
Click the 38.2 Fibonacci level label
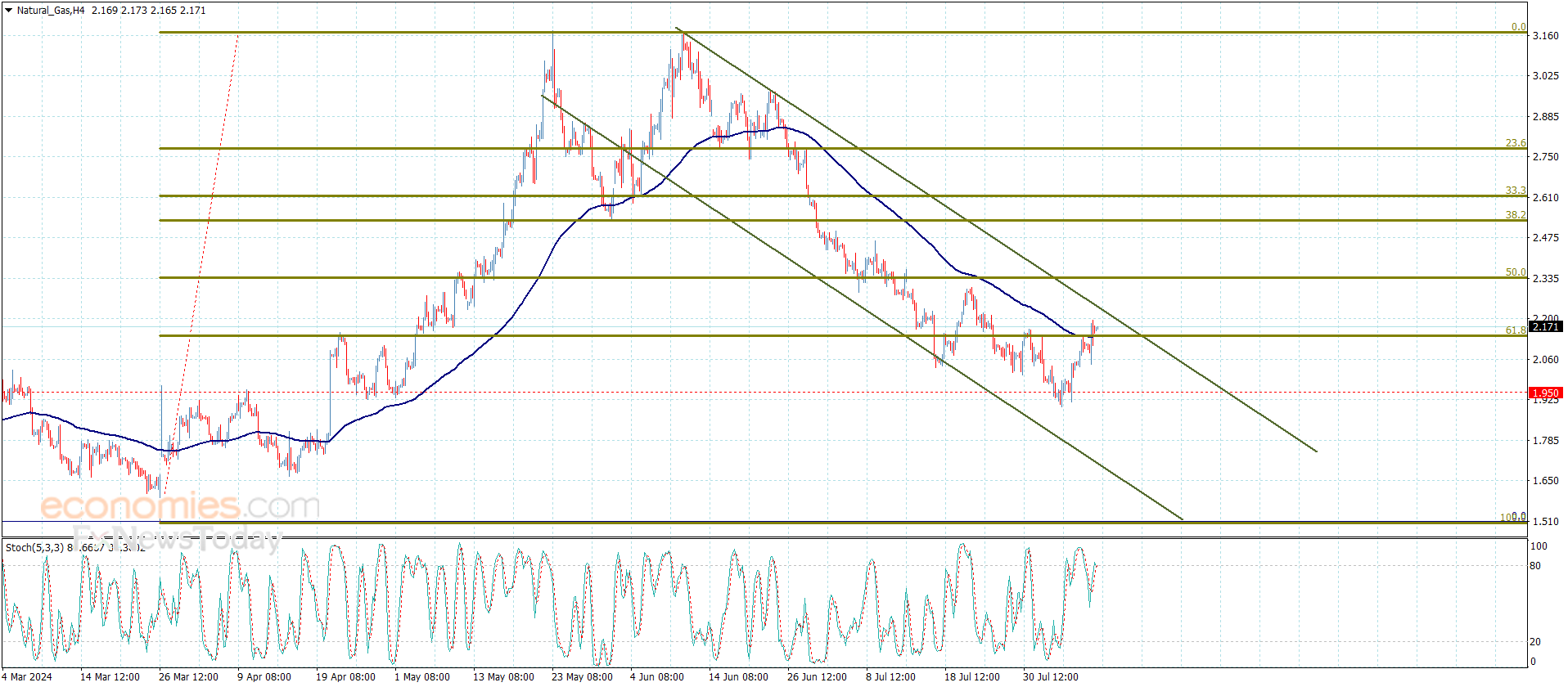[1516, 215]
